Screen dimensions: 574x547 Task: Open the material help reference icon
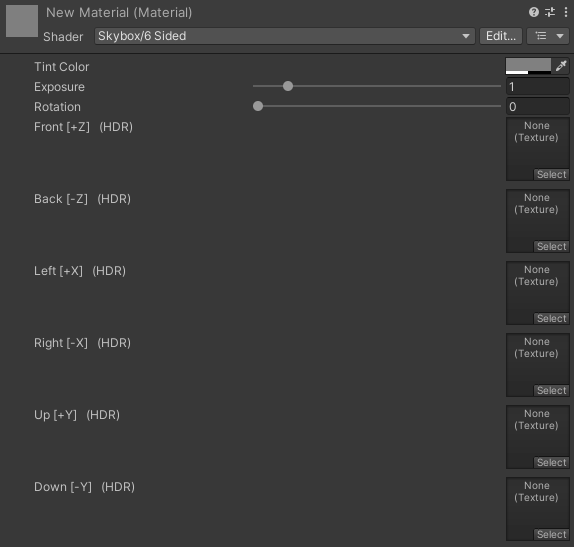coord(534,12)
